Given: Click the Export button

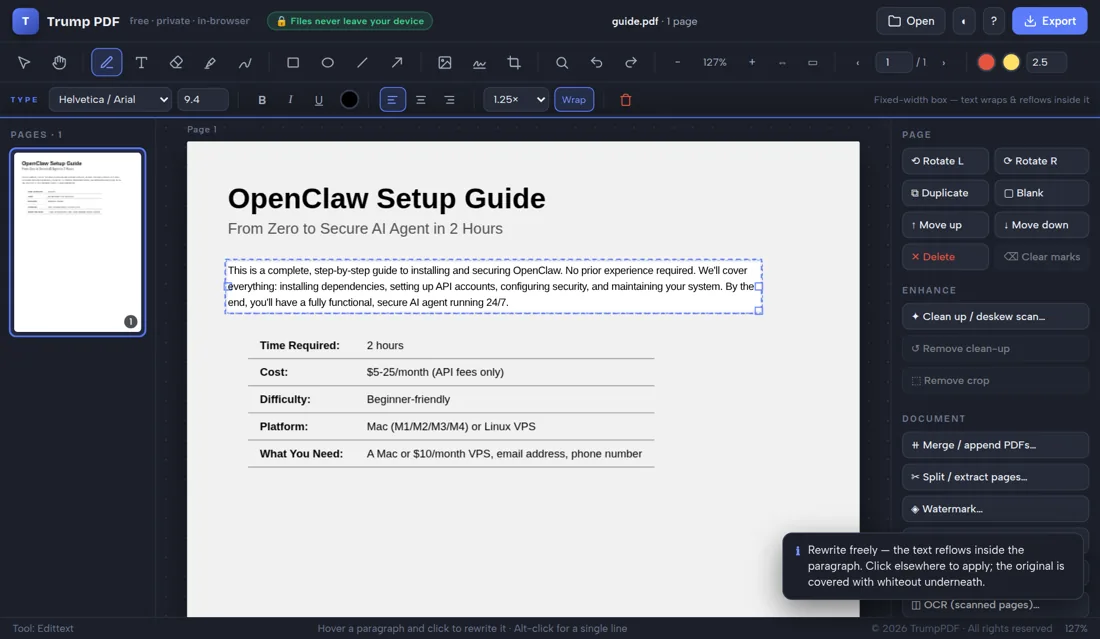Looking at the screenshot, I should point(1049,21).
